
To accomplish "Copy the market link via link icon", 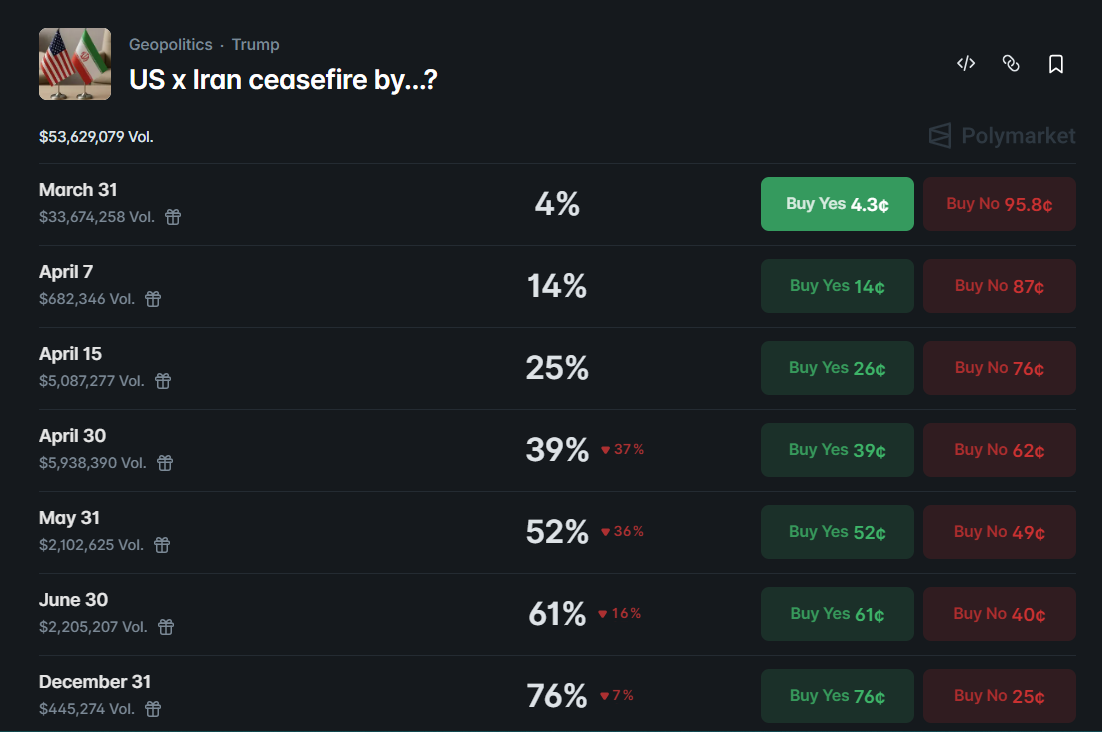I will point(1011,63).
